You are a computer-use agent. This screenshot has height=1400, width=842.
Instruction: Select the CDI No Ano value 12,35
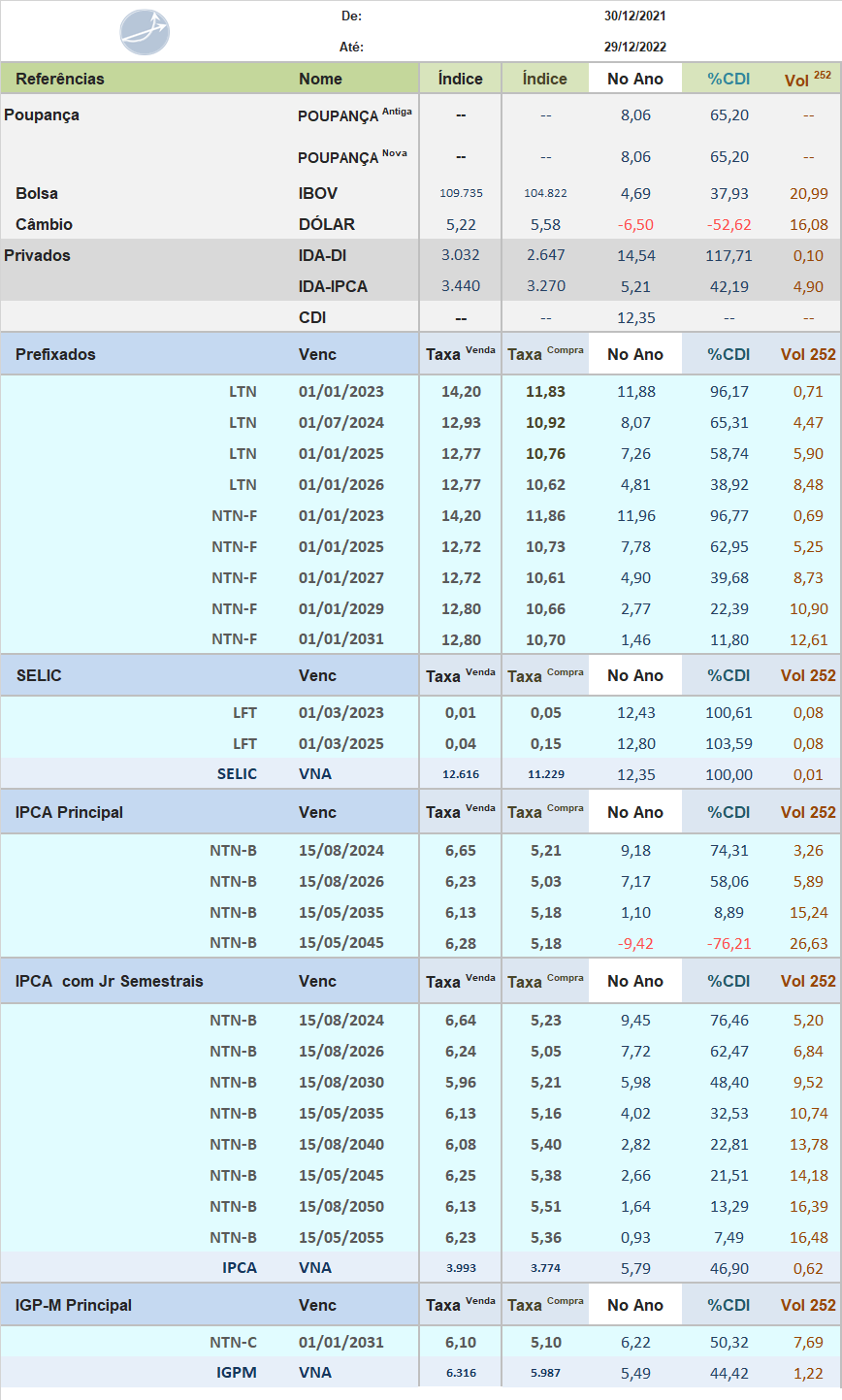(x=635, y=317)
